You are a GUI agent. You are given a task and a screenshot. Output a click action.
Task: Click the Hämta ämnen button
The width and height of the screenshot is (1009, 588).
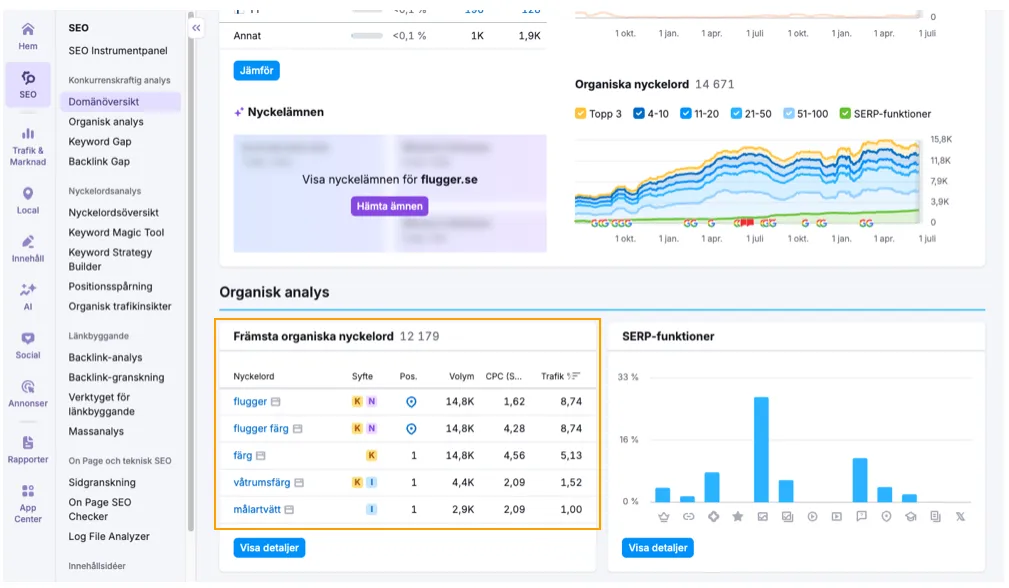point(389,207)
